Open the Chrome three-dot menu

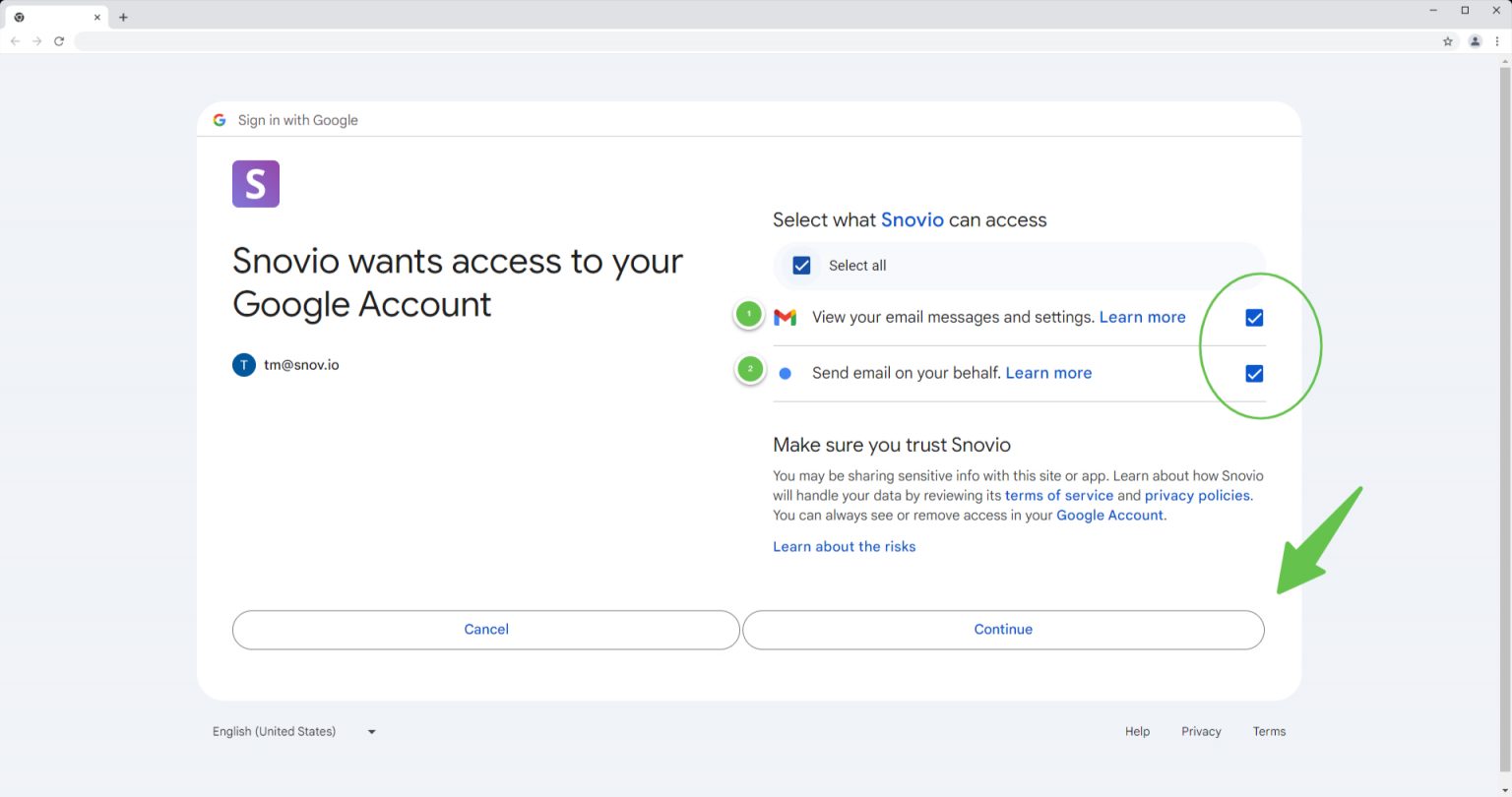(x=1497, y=41)
